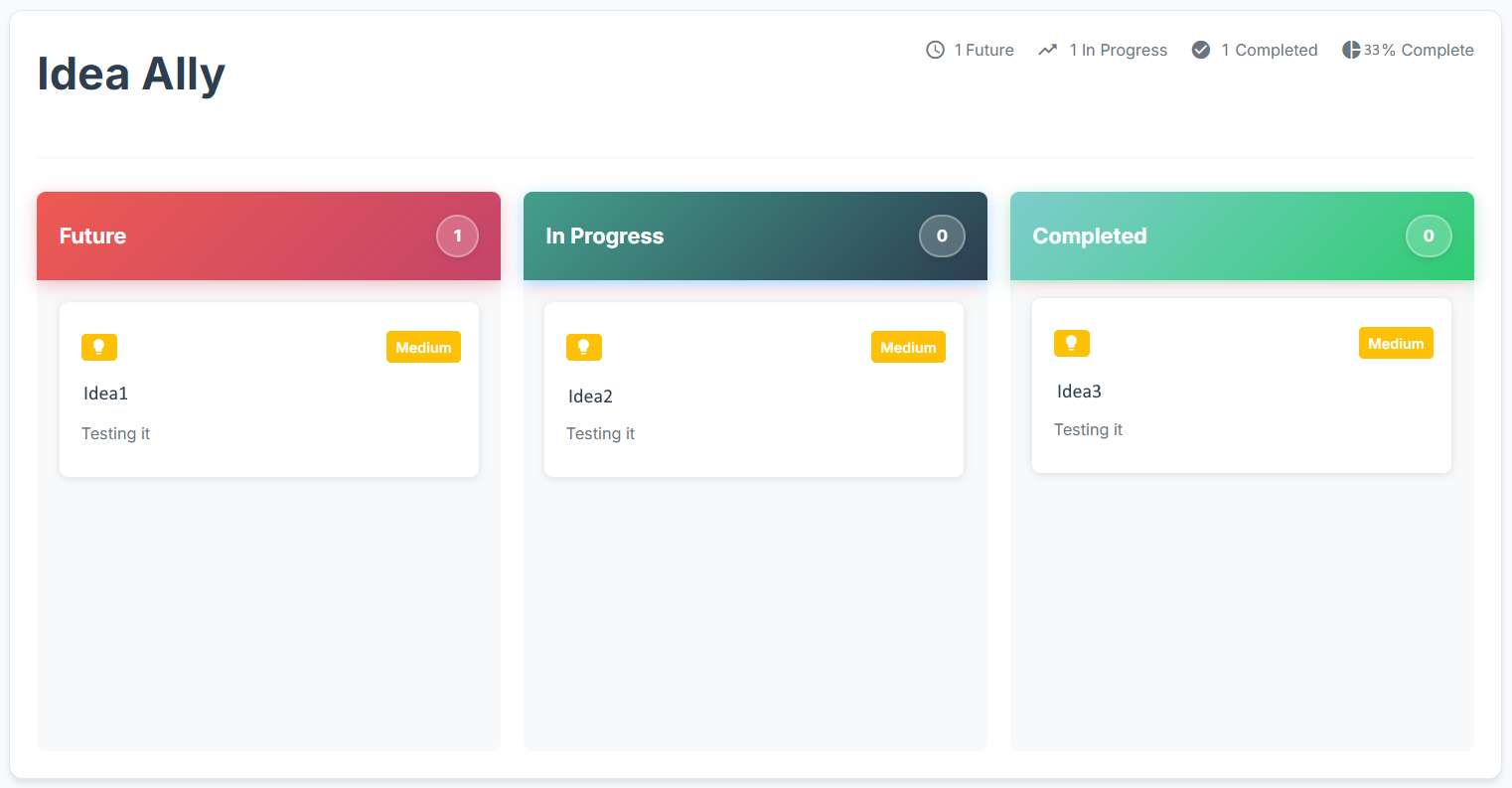Click the trending arrow In Progress icon
Screen dimensions: 1512x788
1047,50
